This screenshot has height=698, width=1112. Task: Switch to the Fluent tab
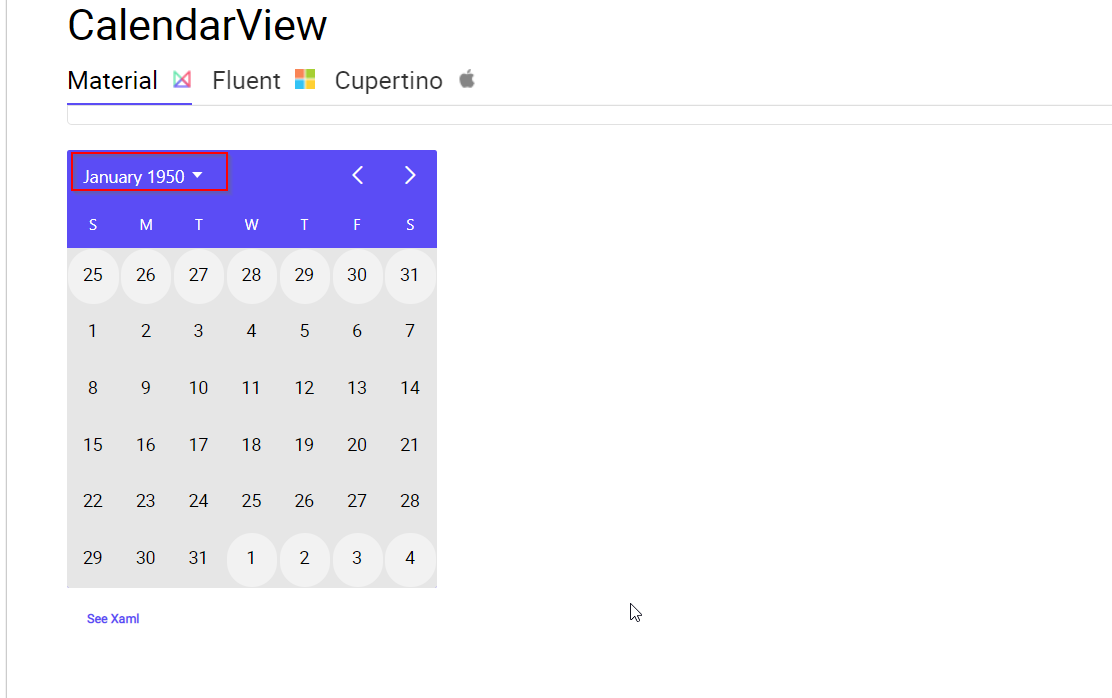pos(246,80)
